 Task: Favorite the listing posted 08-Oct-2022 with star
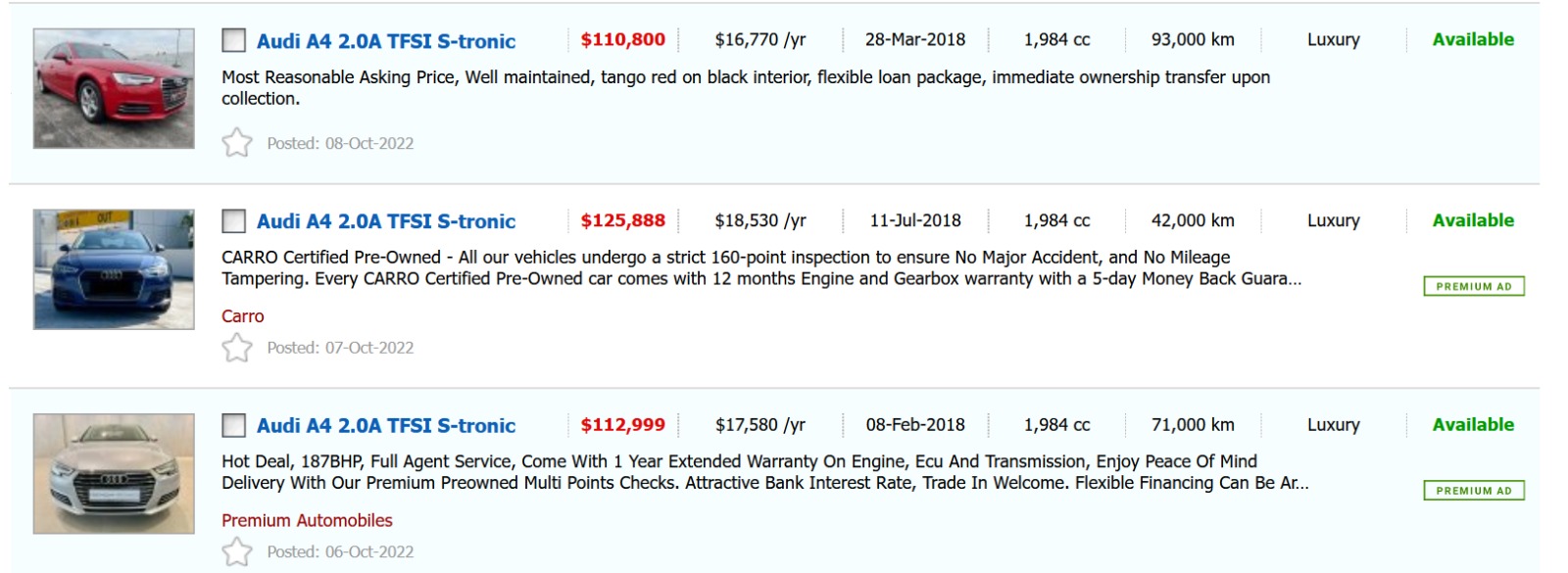click(x=236, y=143)
